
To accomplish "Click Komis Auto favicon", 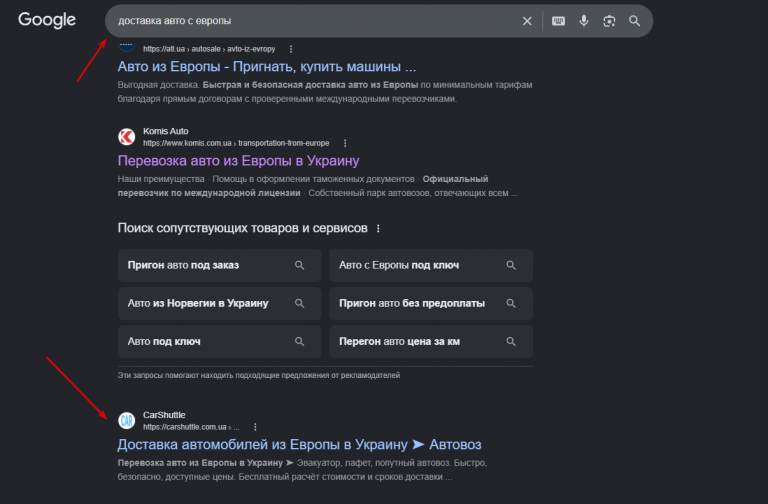I will [x=126, y=137].
